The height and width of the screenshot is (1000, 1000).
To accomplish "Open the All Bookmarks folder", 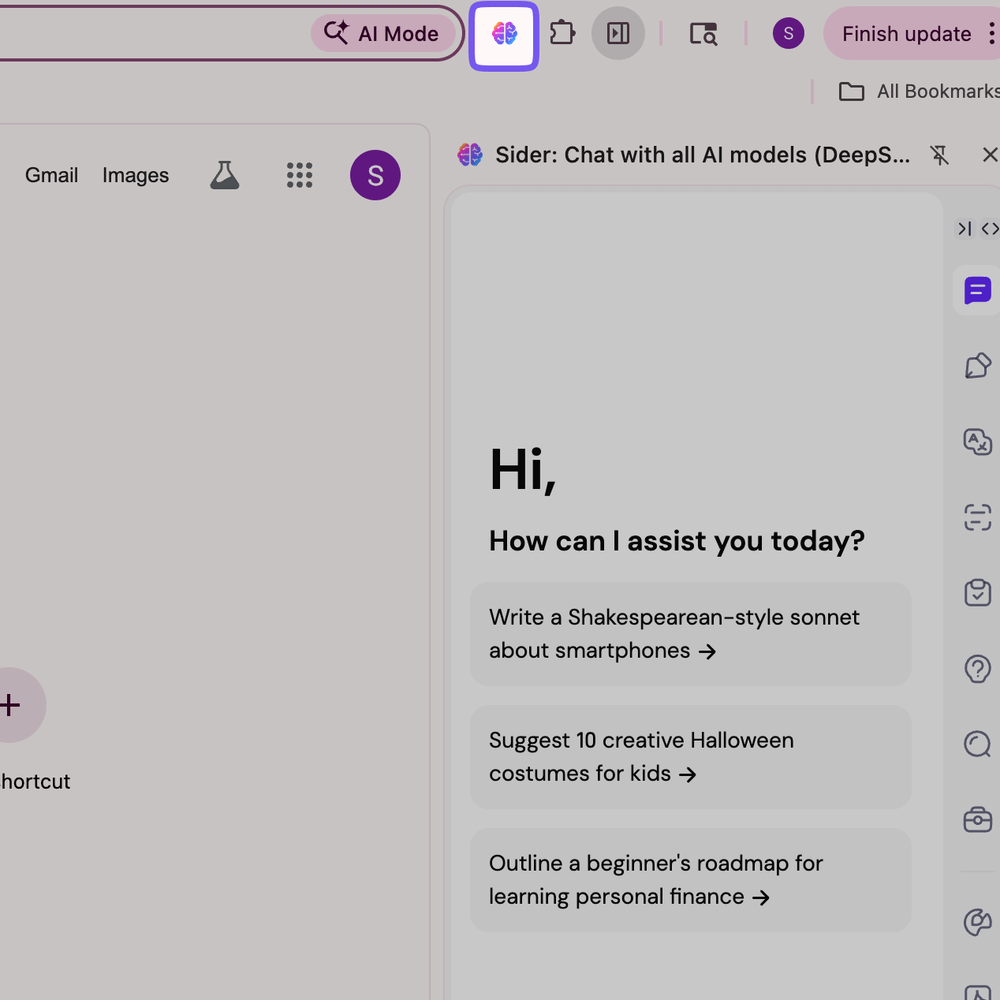I will click(920, 91).
